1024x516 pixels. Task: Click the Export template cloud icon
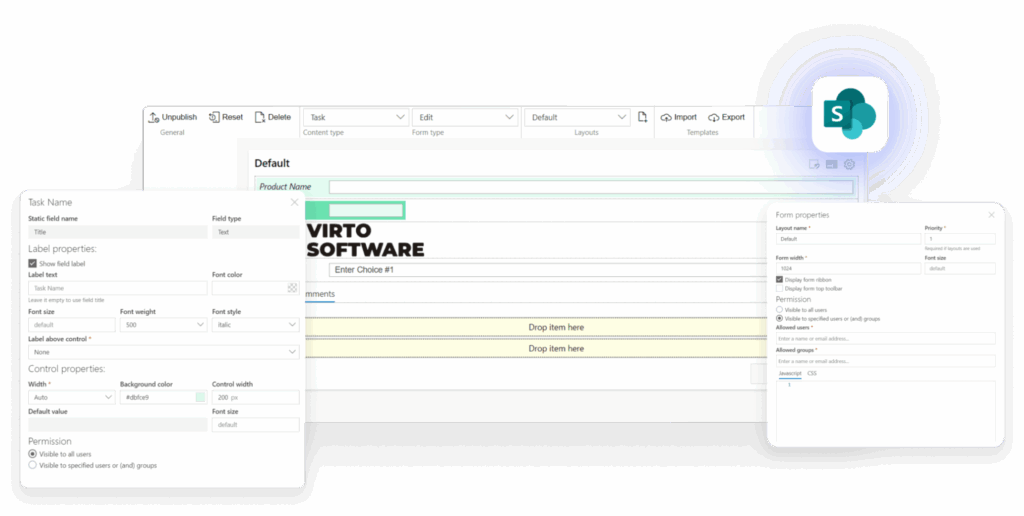(x=714, y=117)
